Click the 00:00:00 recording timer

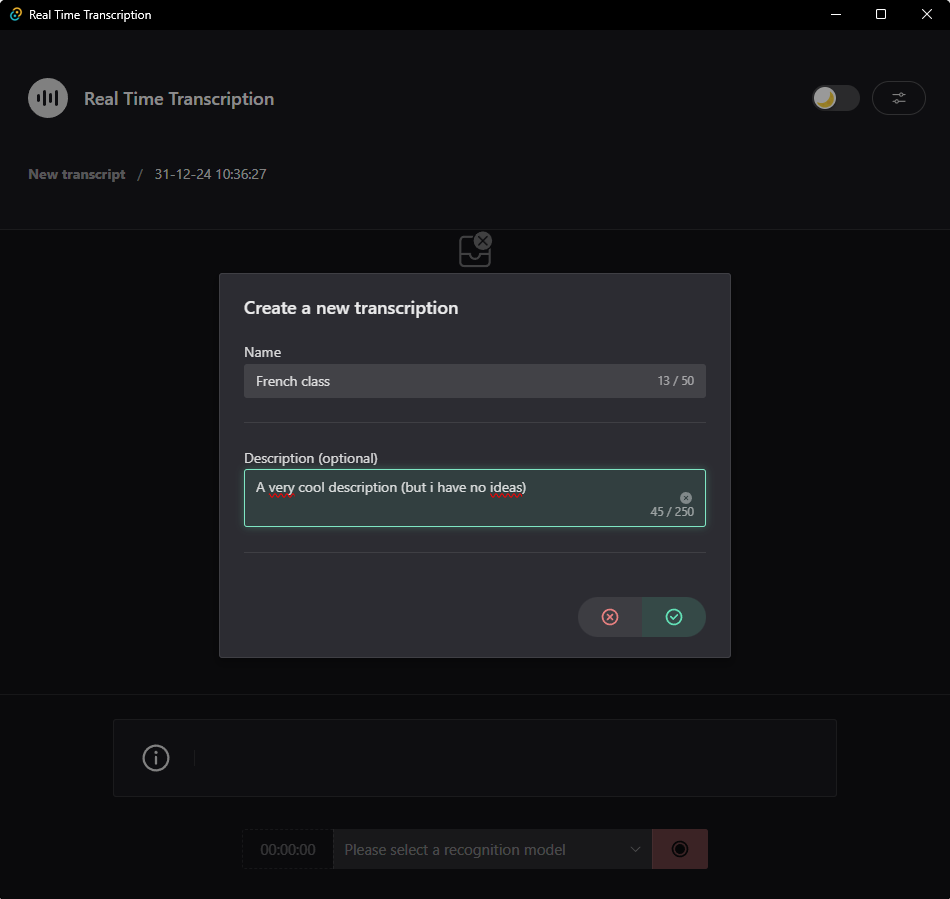click(288, 849)
